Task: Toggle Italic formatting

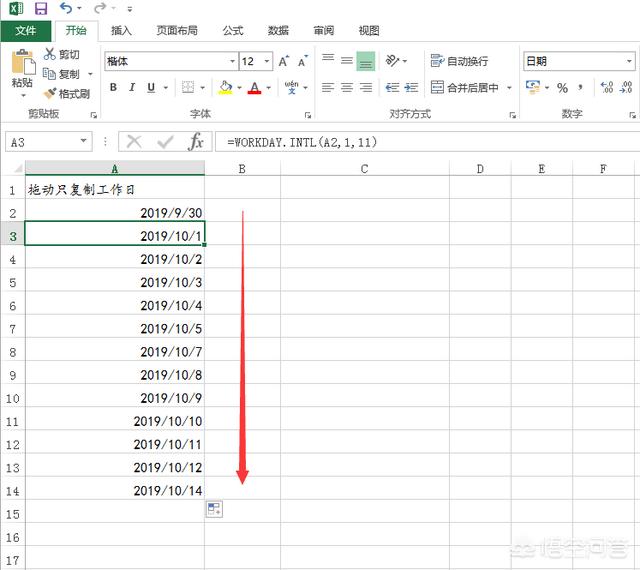Action: (132, 88)
